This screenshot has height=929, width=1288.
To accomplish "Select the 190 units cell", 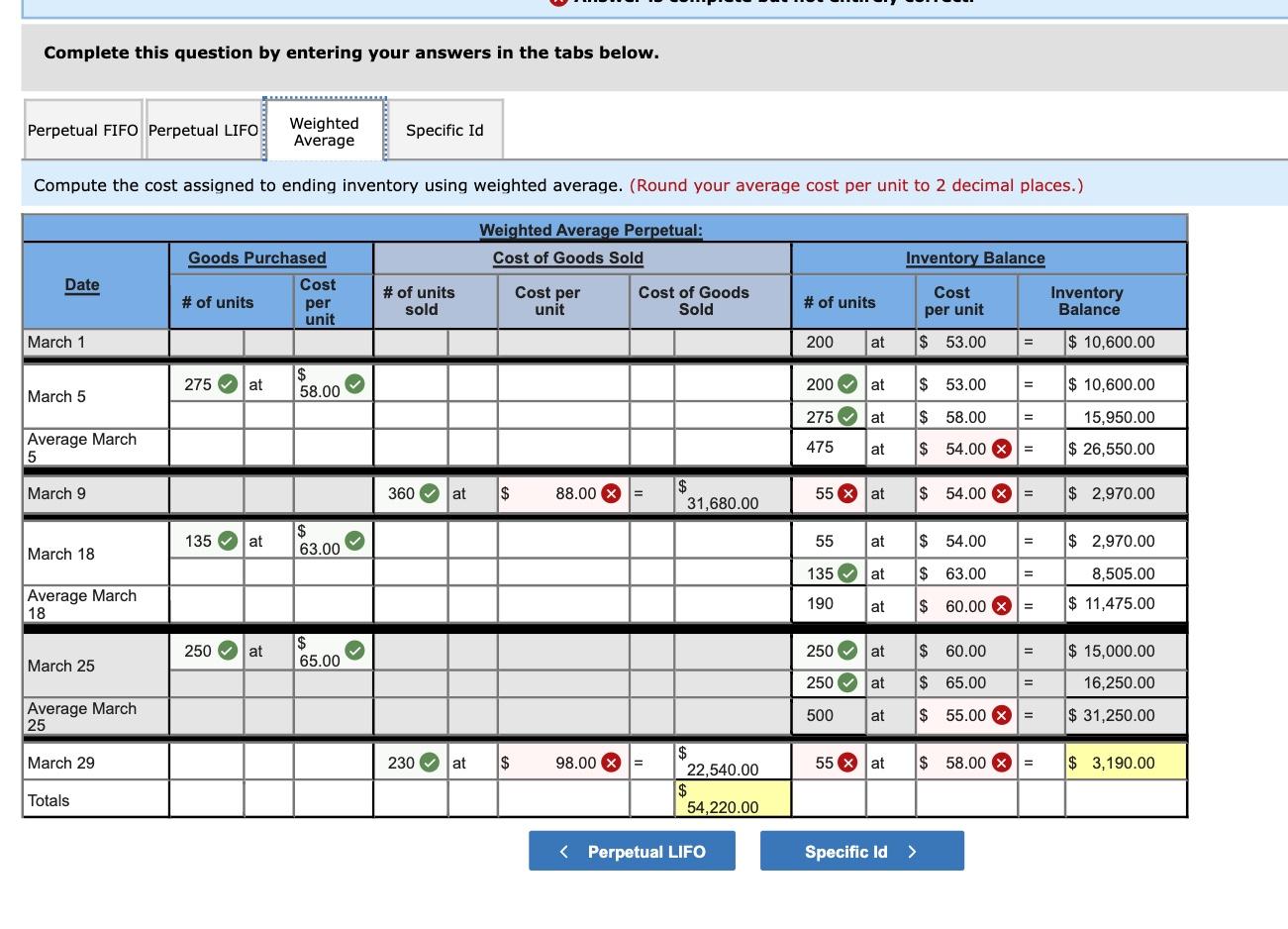I will coord(830,604).
